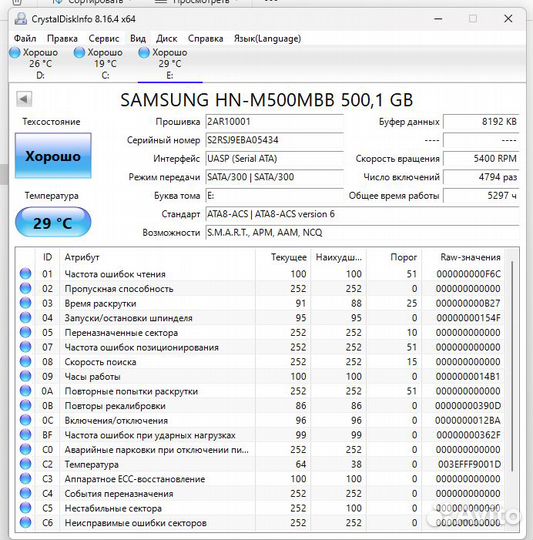Select the E: disk status orb
The width and height of the screenshot is (533, 540).
click(x=144, y=53)
